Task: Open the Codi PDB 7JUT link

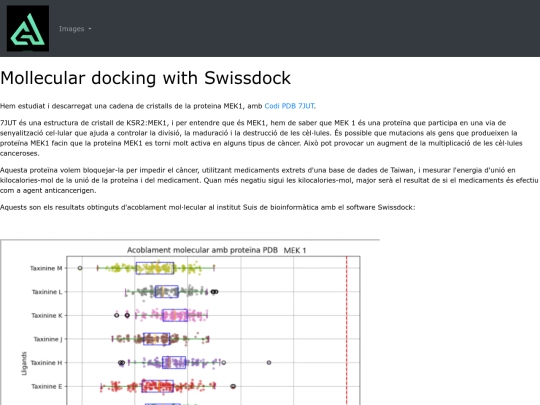Action: click(x=290, y=106)
